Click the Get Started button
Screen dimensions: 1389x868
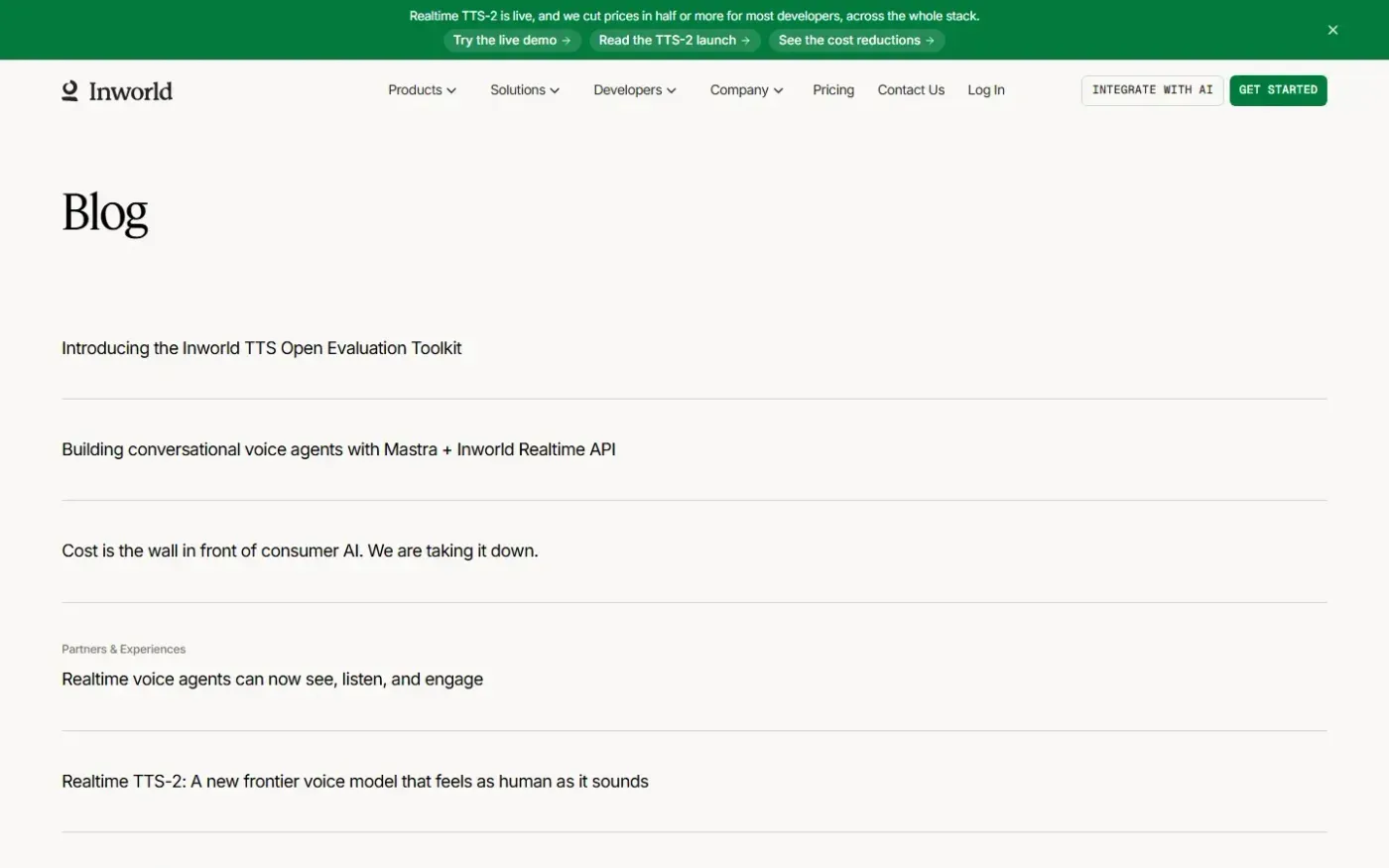1278,90
